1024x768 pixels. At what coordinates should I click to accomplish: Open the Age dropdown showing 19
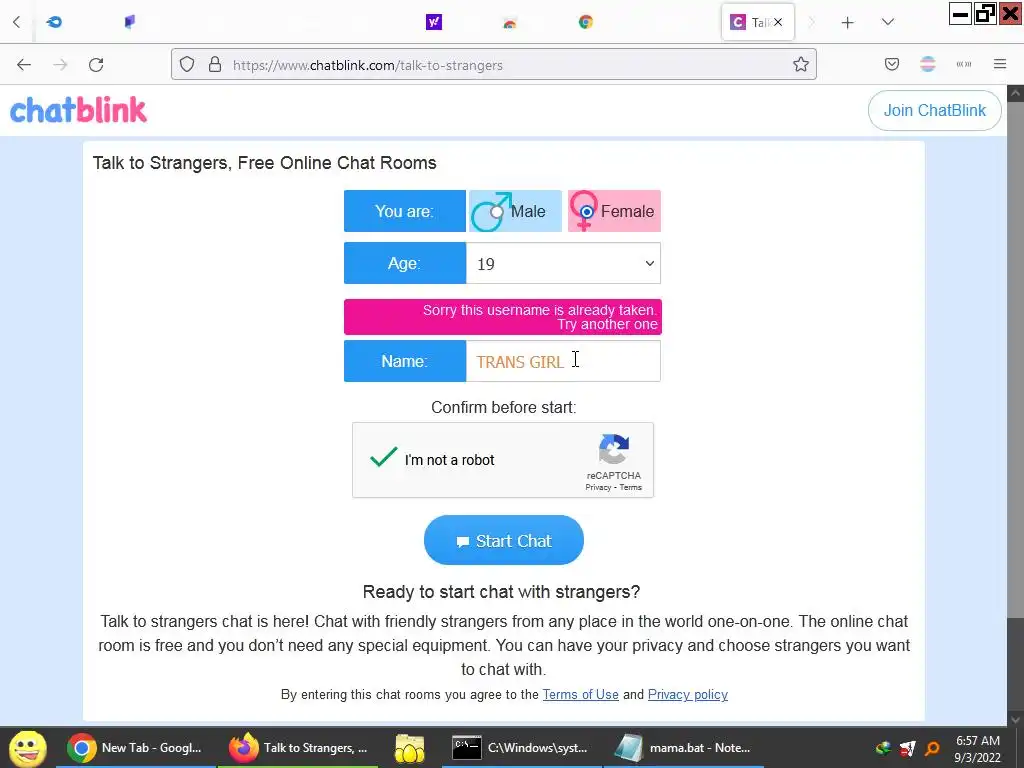click(x=563, y=263)
